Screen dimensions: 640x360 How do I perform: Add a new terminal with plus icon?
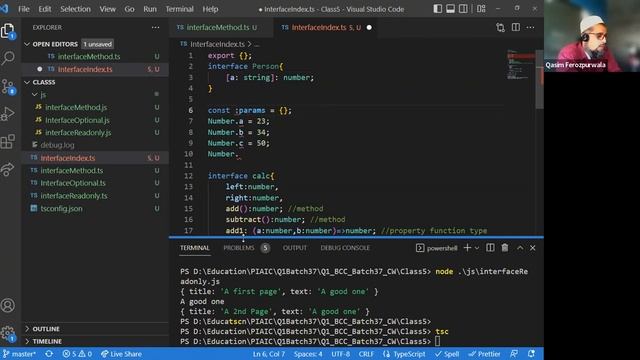(467, 248)
